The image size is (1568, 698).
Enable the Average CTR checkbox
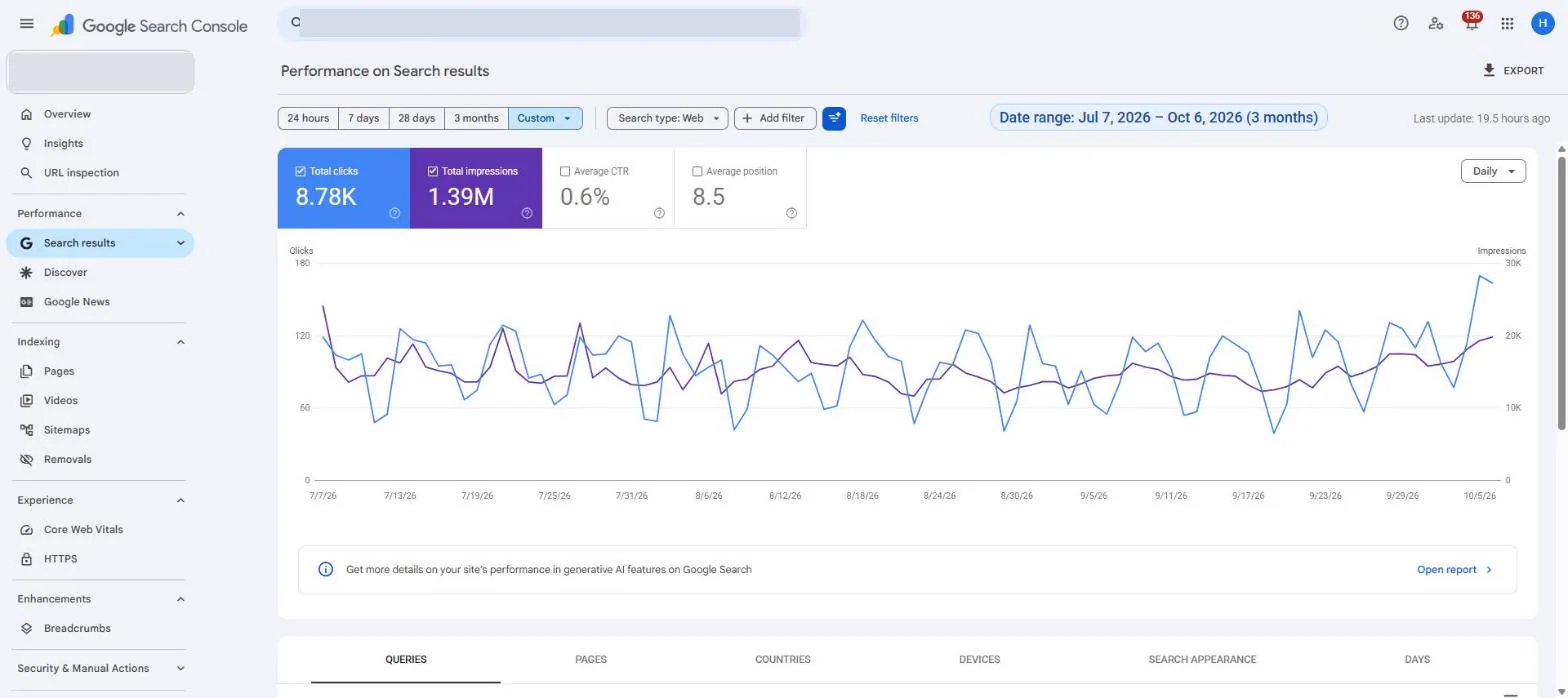click(565, 171)
